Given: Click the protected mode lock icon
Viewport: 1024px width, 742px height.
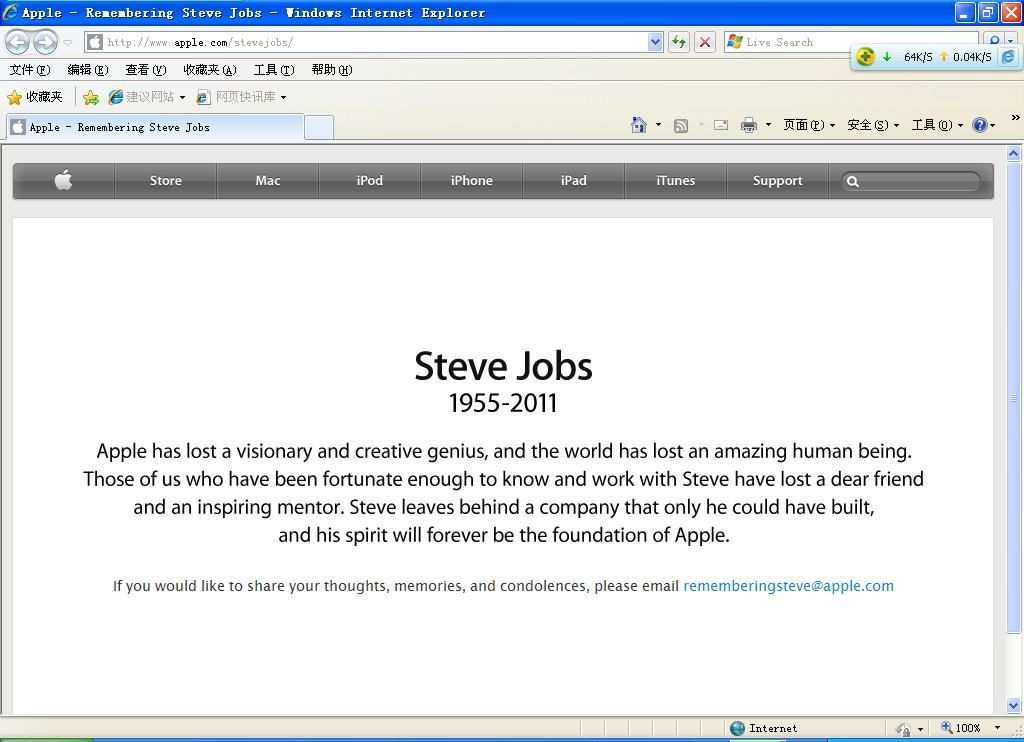Looking at the screenshot, I should click(x=903, y=728).
